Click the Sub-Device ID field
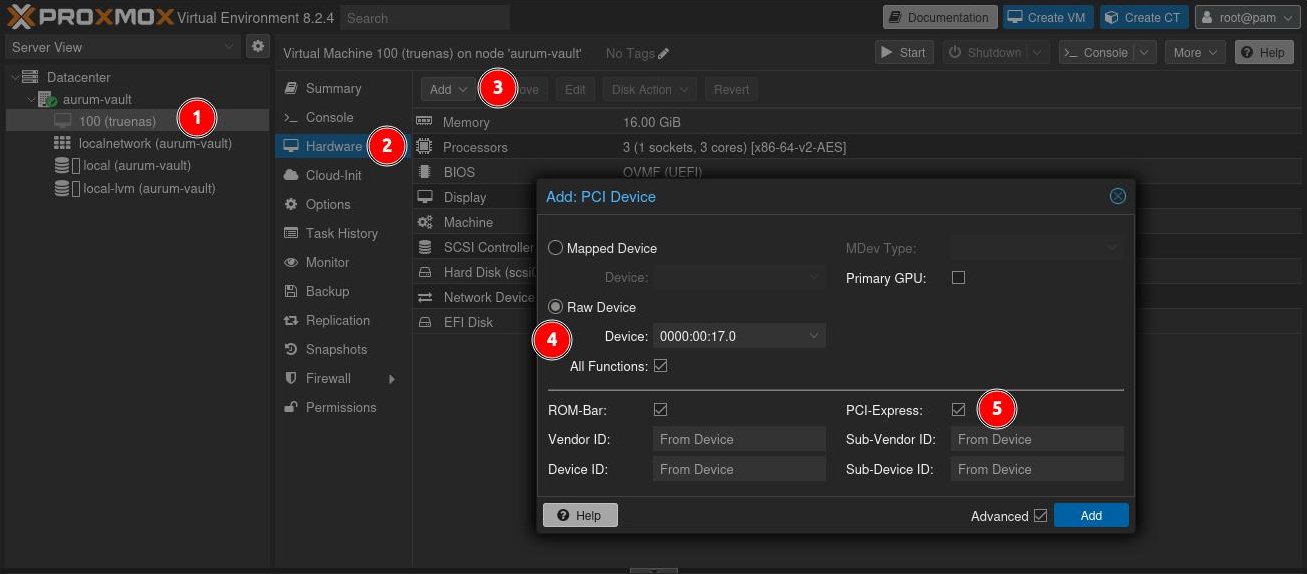 pyautogui.click(x=1037, y=469)
